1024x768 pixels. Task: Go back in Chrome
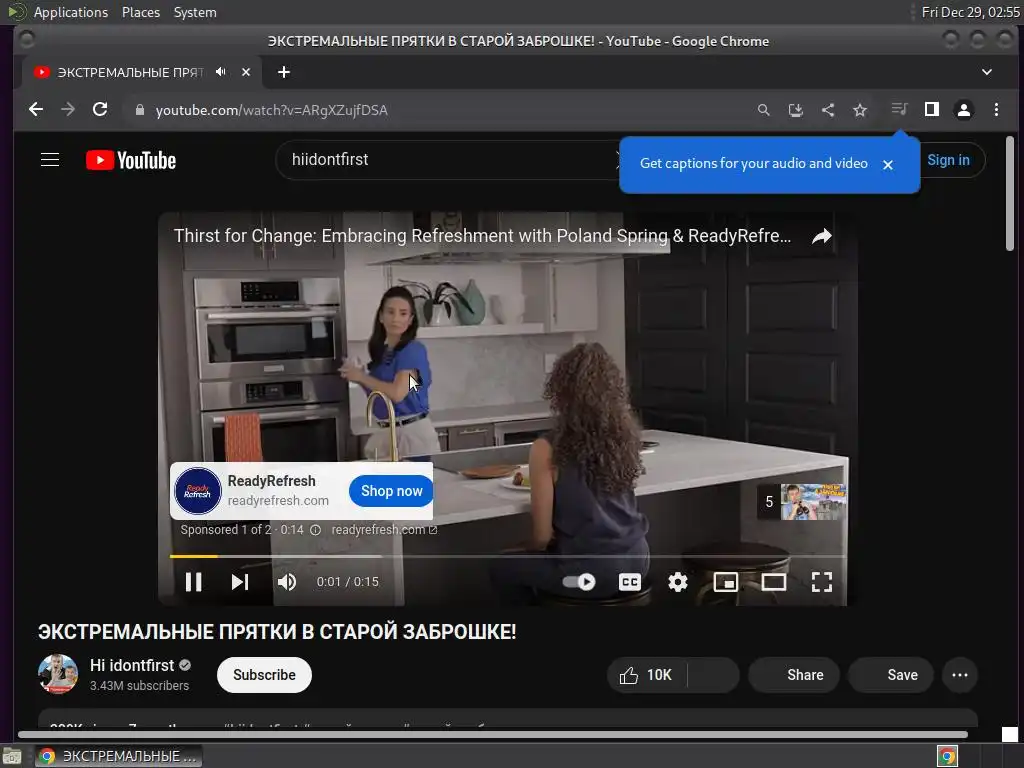point(36,110)
